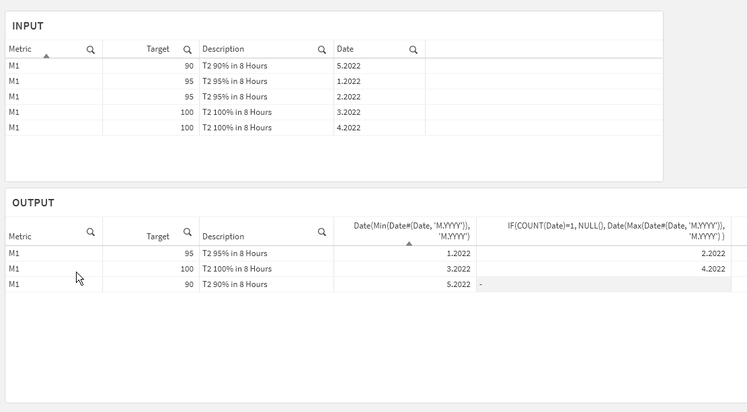Image resolution: width=747 pixels, height=412 pixels.
Task: Open OUTPUT Description column search
Action: tap(322, 232)
